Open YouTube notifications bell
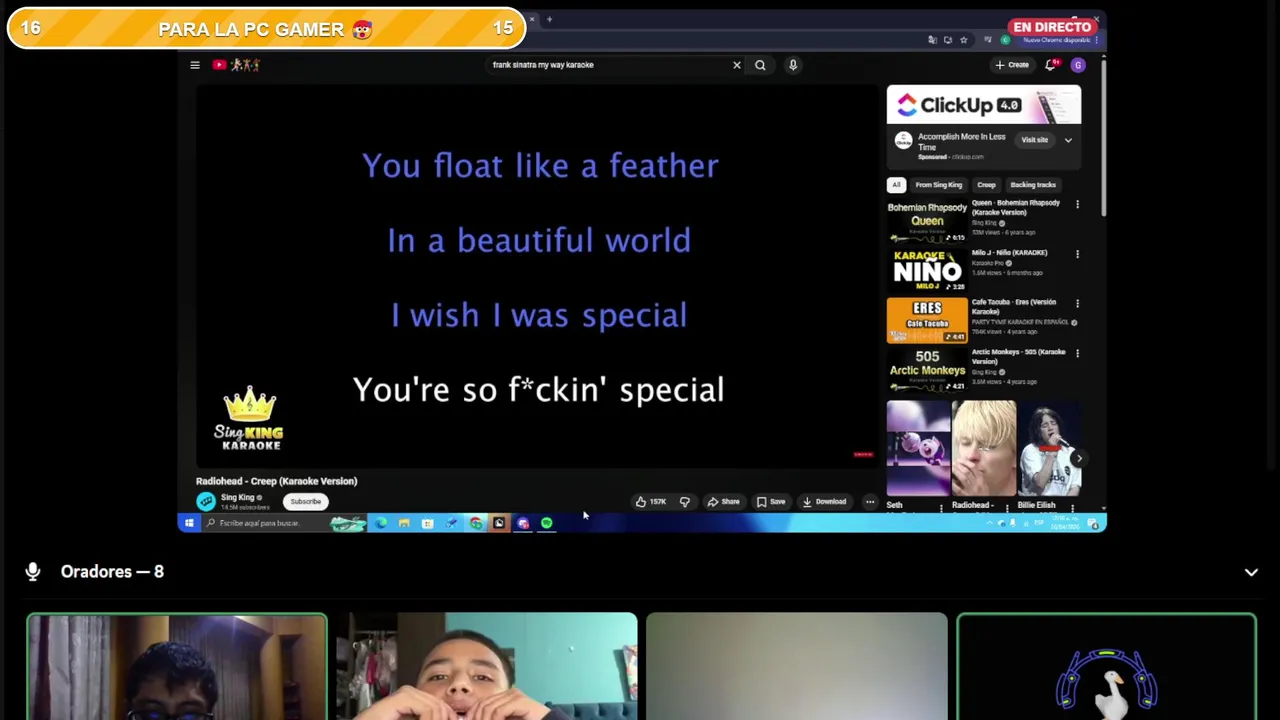The height and width of the screenshot is (720, 1280). tap(1050, 65)
